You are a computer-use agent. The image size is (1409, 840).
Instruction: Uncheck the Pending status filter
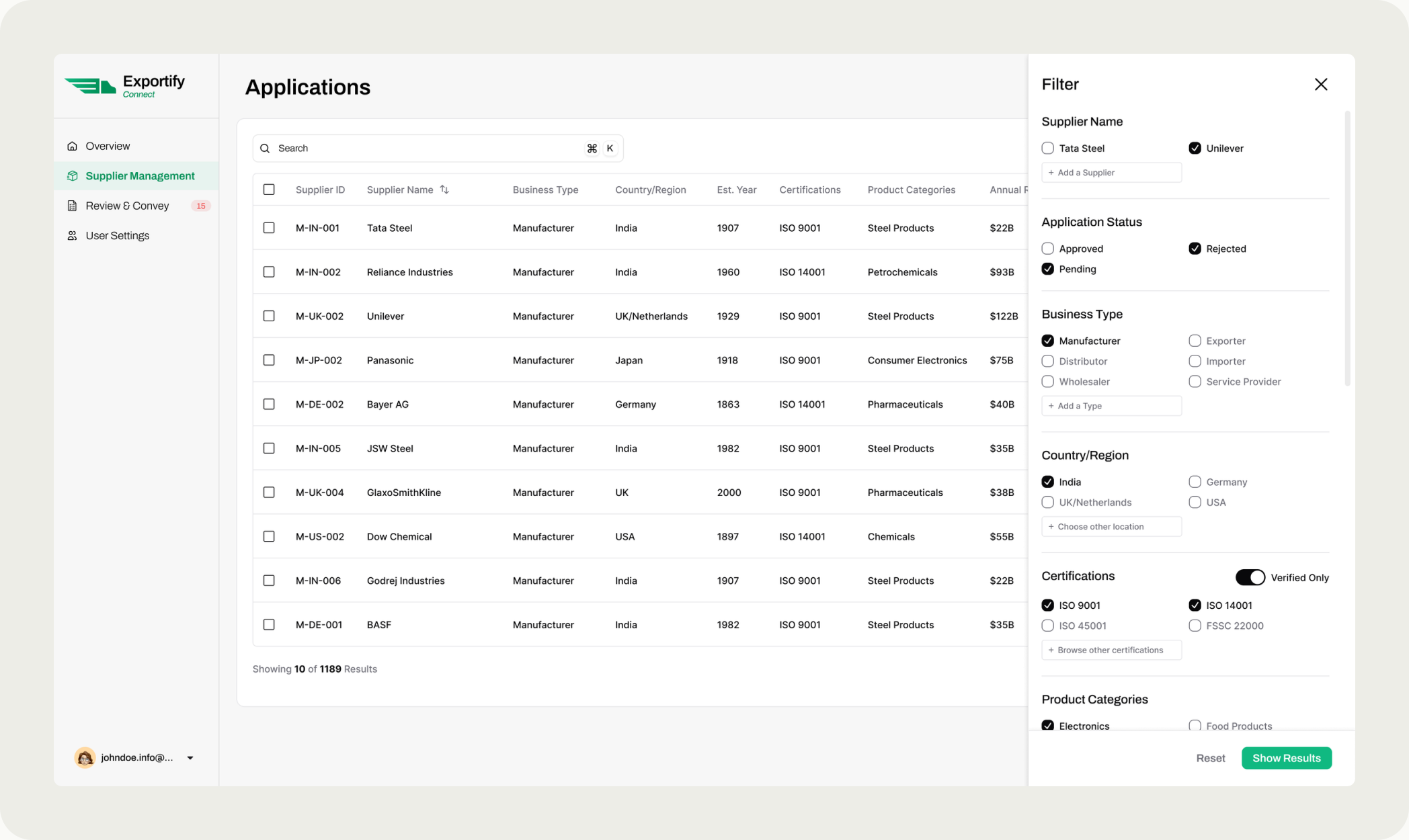1047,269
